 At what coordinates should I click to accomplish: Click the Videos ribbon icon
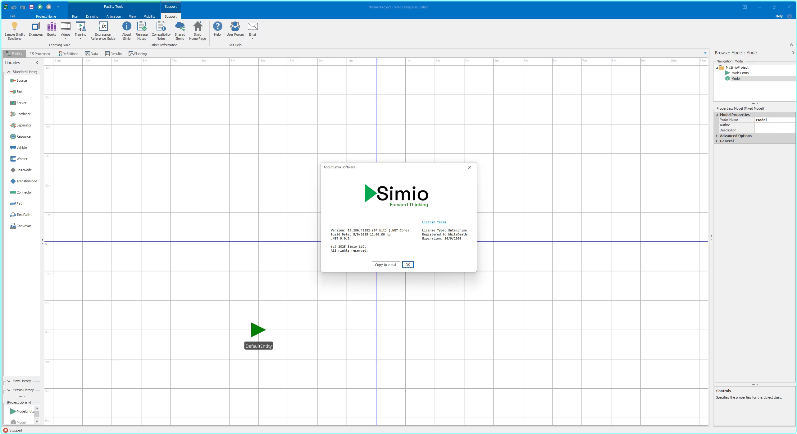[66, 29]
